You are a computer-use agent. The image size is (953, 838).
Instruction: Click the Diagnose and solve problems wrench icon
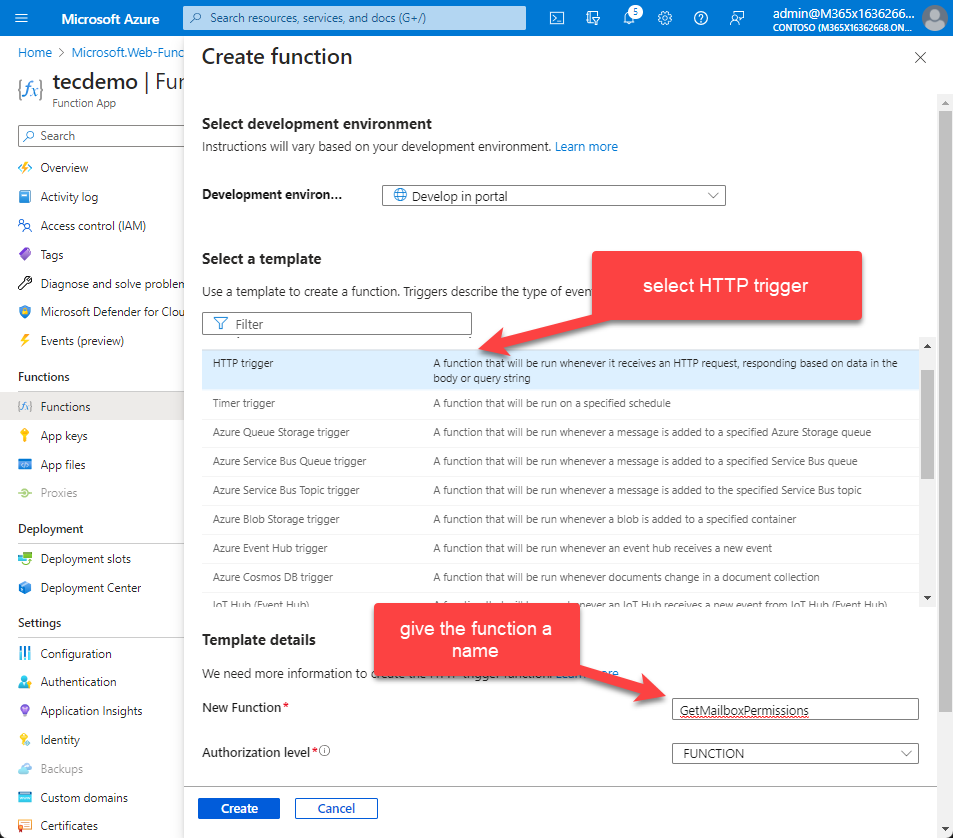[25, 283]
